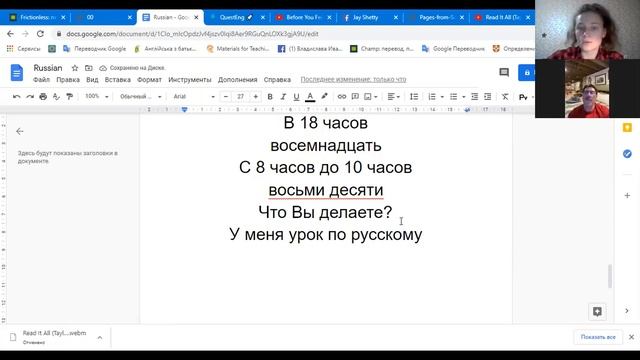Decrease font size with minus button
640x360 pixels.
click(x=226, y=96)
